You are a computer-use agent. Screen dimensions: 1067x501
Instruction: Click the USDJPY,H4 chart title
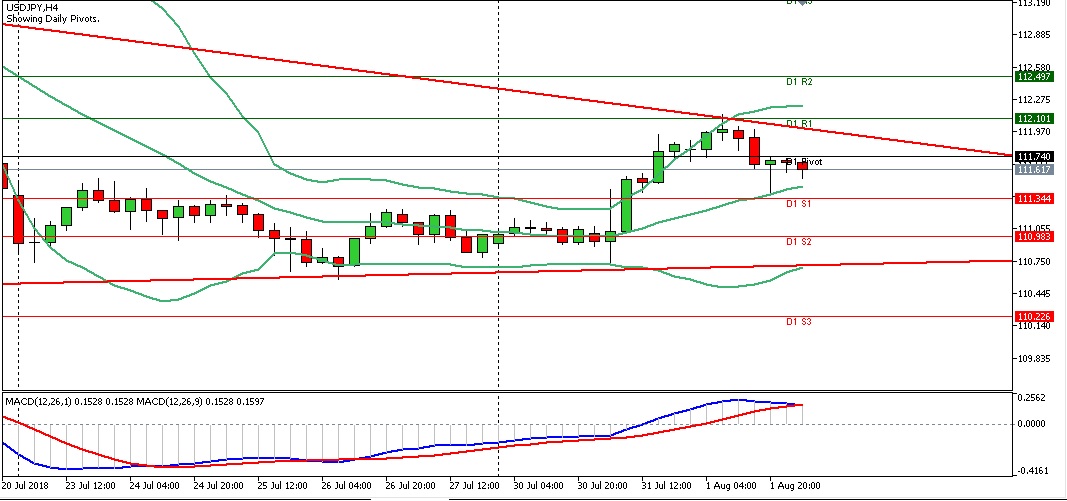click(x=32, y=7)
